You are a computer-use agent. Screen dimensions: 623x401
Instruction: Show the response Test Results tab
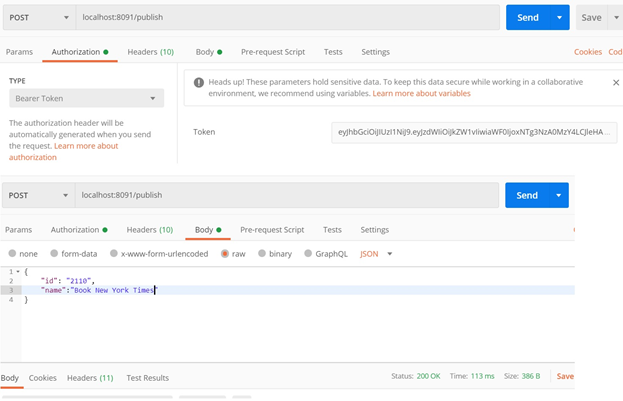(x=147, y=378)
